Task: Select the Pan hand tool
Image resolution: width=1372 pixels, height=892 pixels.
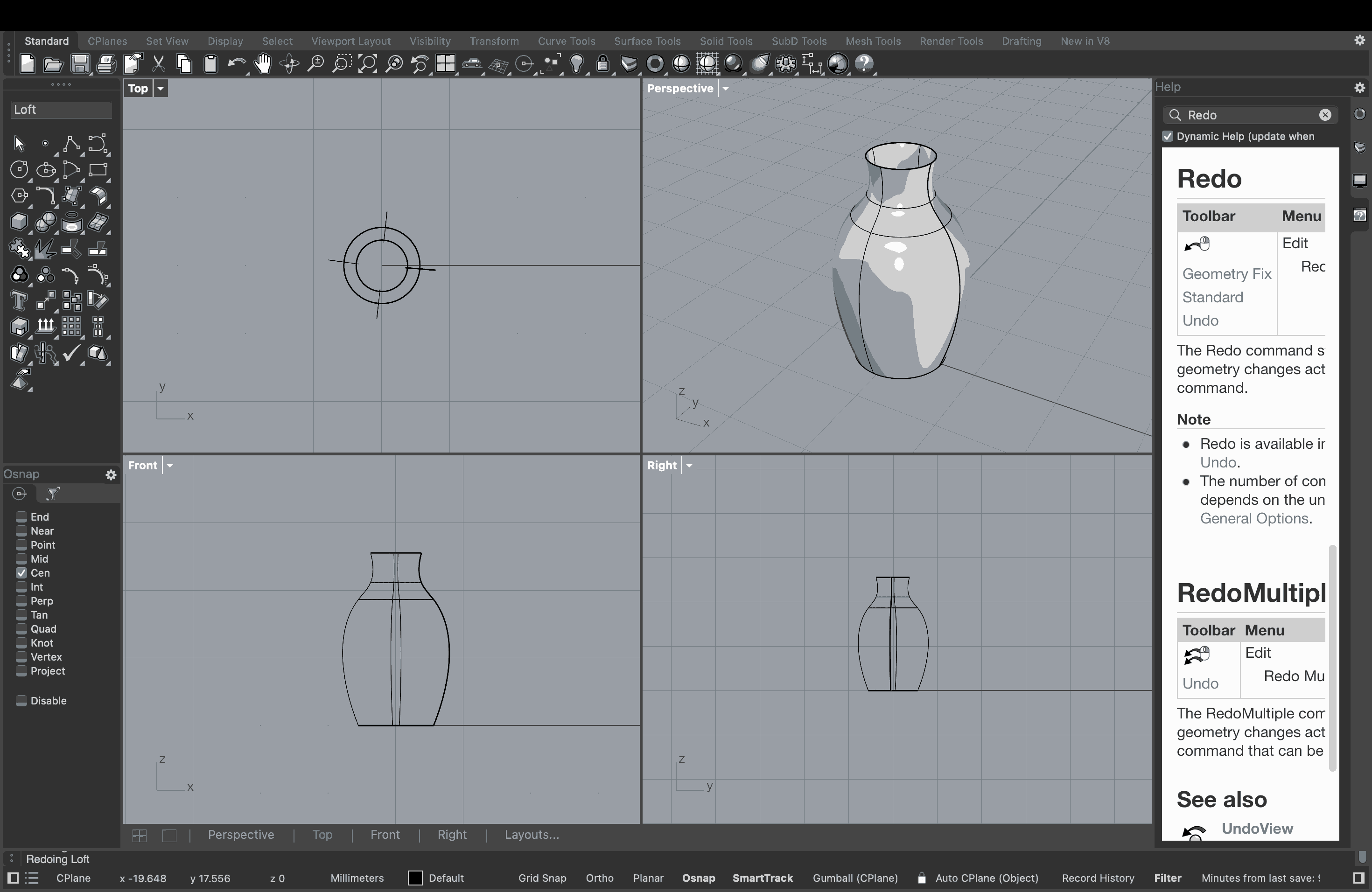Action: [263, 64]
